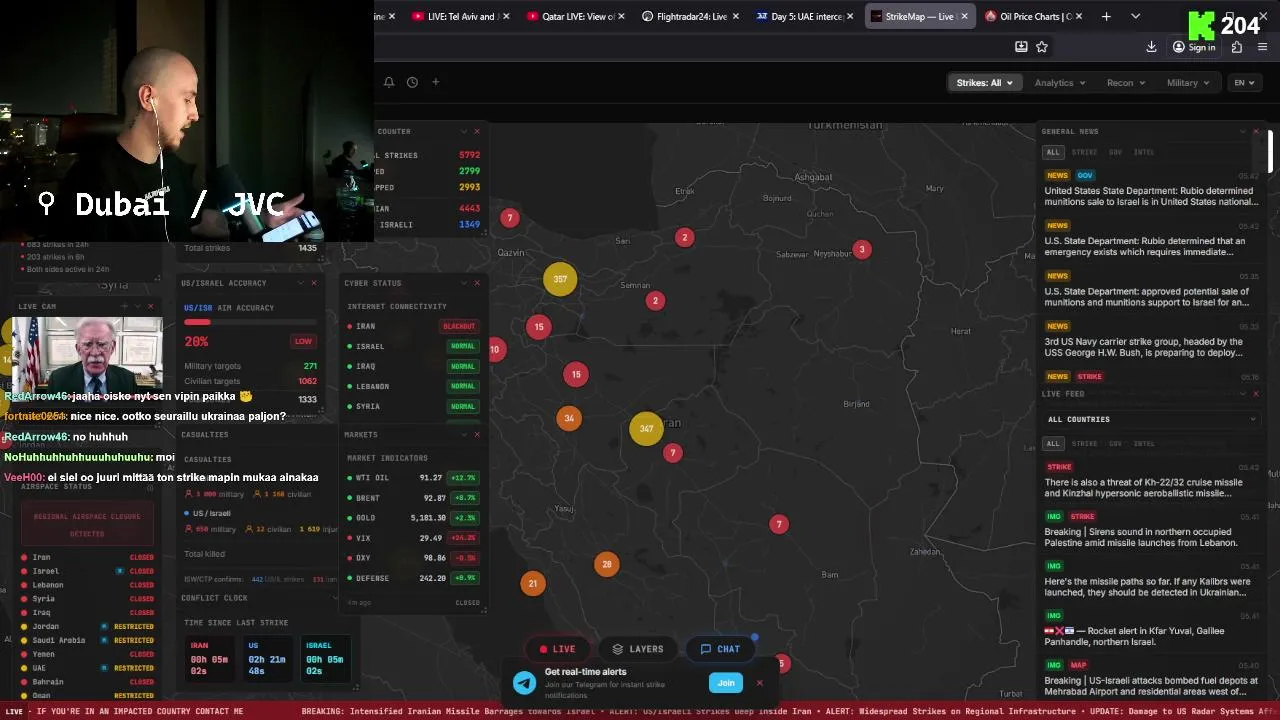Select ALL filter in Live Feed
The image size is (1280, 720).
click(1053, 443)
